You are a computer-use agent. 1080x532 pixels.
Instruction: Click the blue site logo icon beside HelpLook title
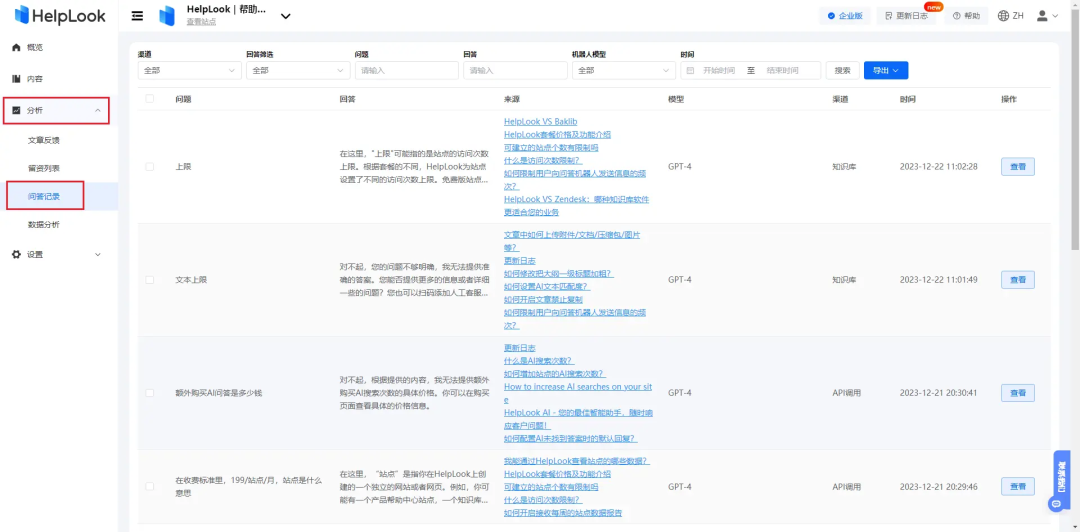[x=167, y=16]
